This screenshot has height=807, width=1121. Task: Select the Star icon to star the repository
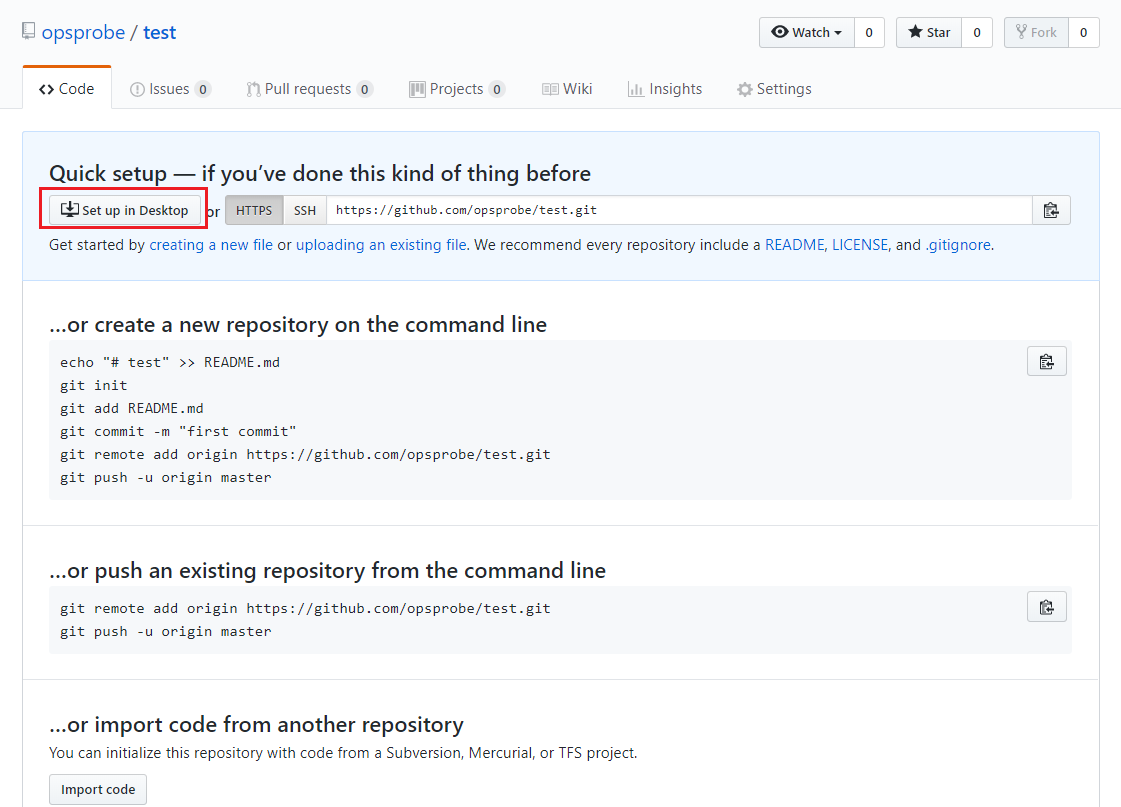click(913, 31)
